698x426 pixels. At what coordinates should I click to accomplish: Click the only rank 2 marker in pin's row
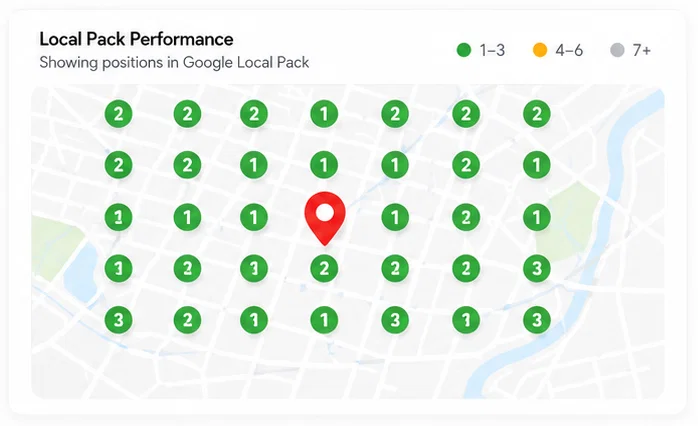point(466,217)
